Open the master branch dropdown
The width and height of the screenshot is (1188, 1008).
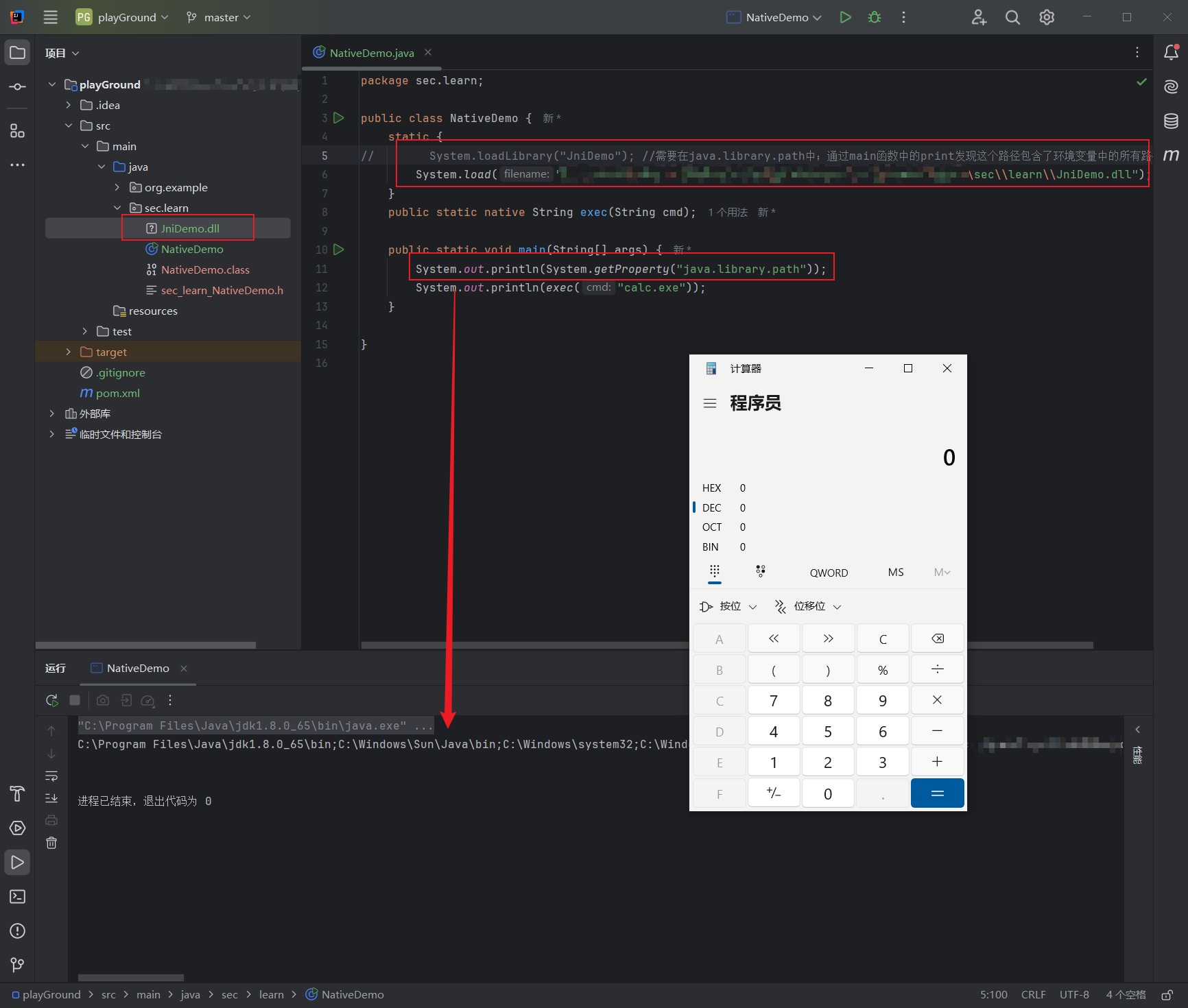219,17
